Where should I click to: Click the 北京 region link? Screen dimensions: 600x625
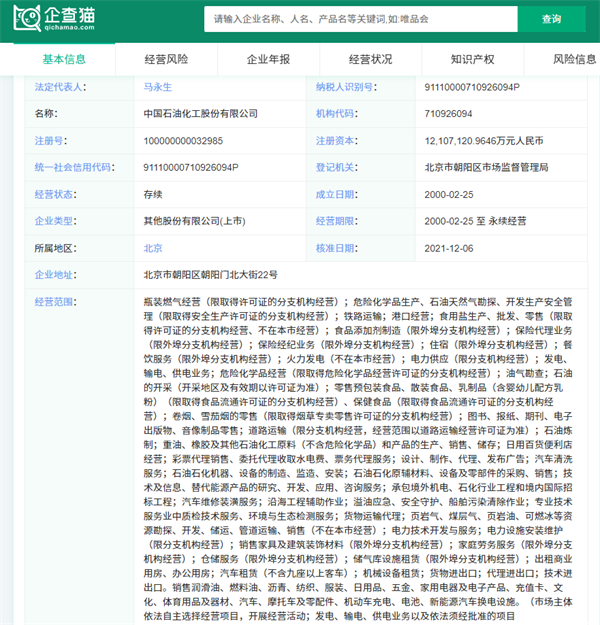point(153,248)
